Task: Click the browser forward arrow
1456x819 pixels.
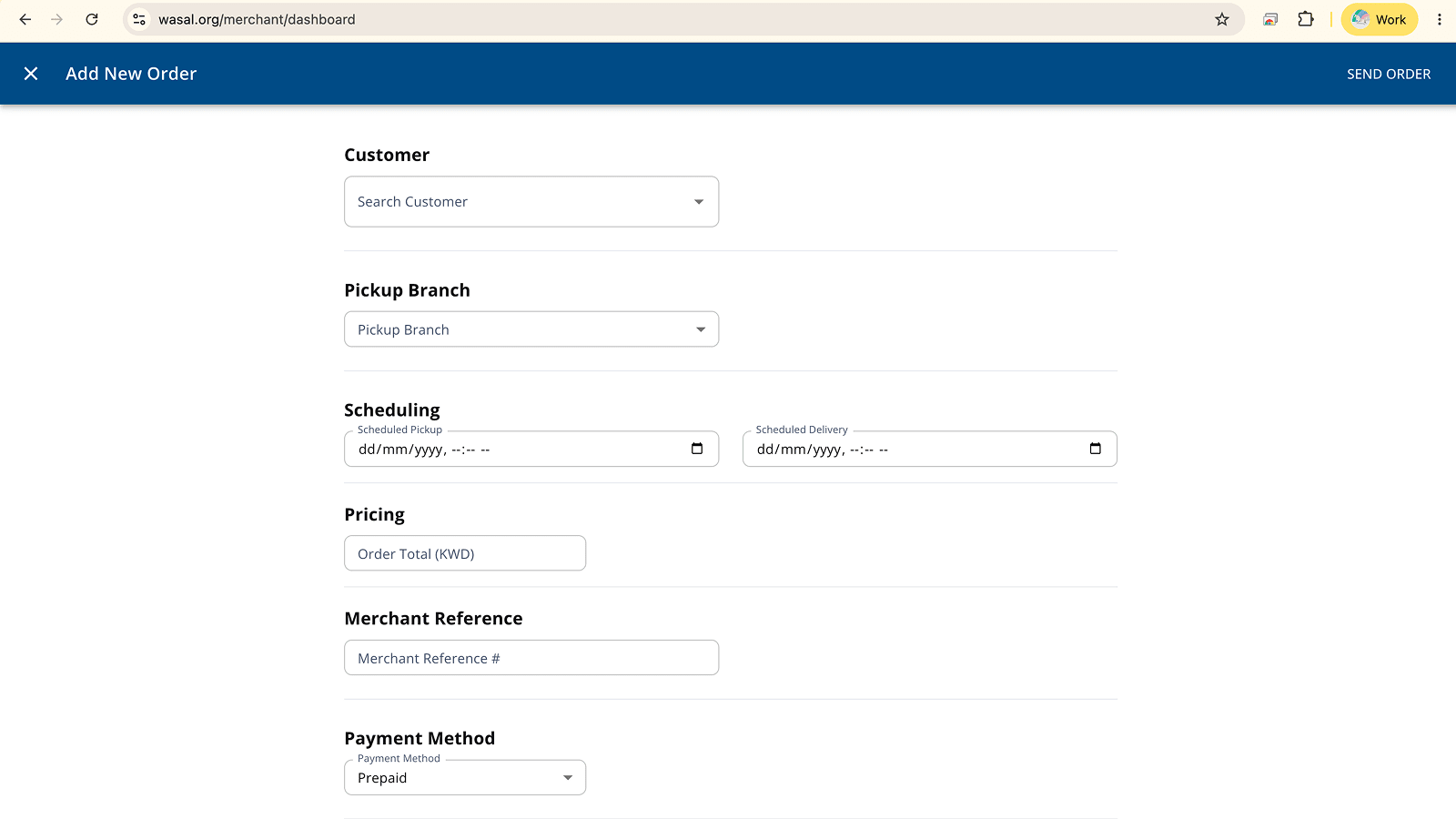Action: [57, 19]
